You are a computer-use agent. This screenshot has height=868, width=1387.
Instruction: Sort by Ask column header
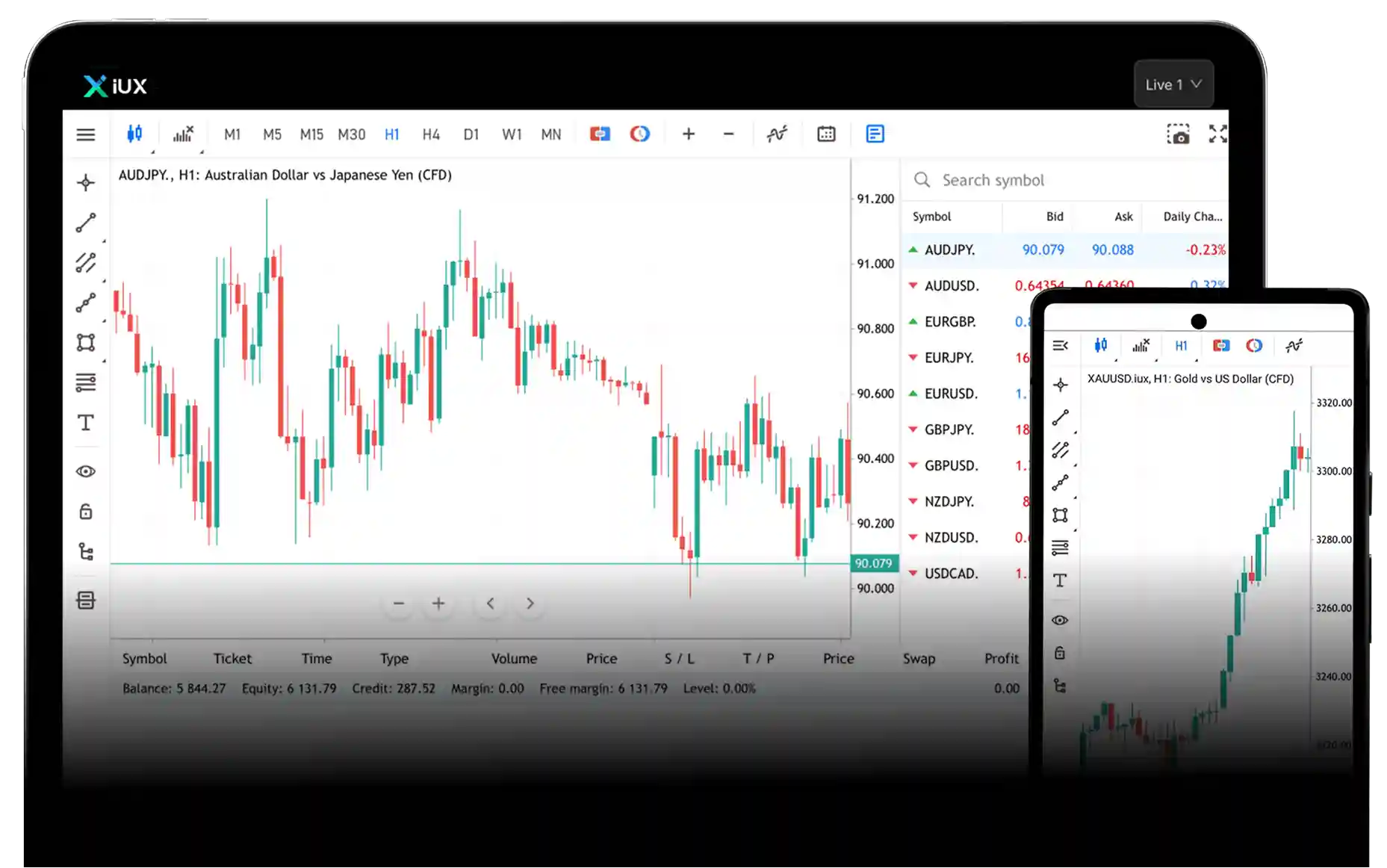[1123, 217]
